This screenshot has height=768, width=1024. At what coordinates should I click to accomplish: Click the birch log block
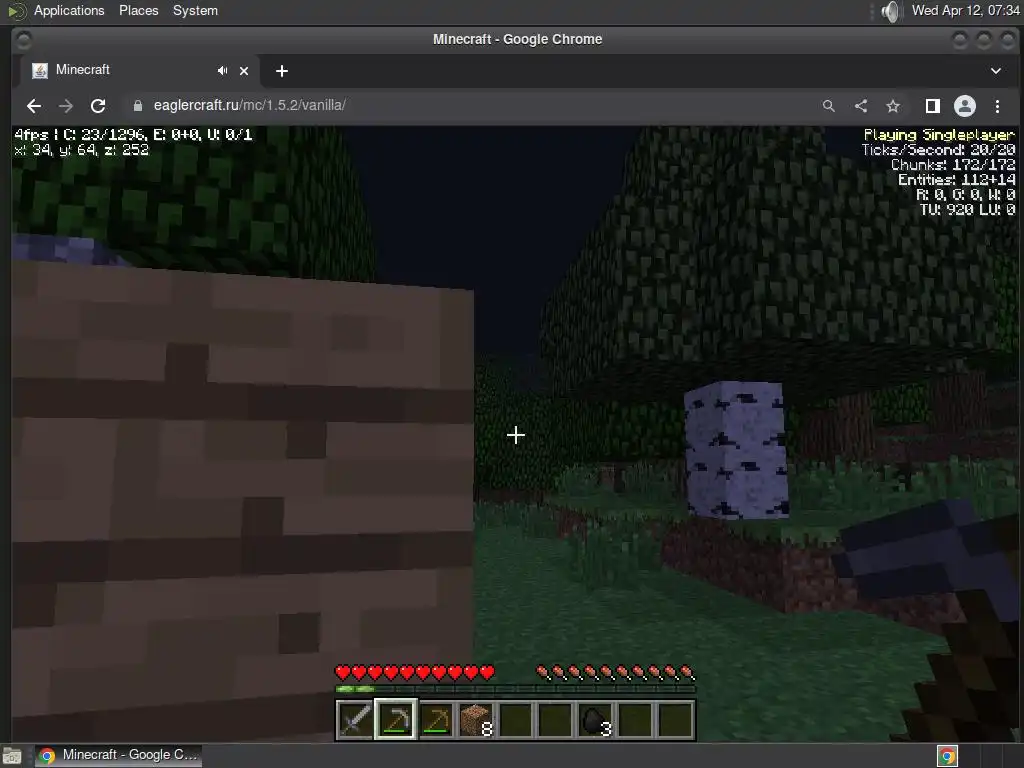(735, 451)
